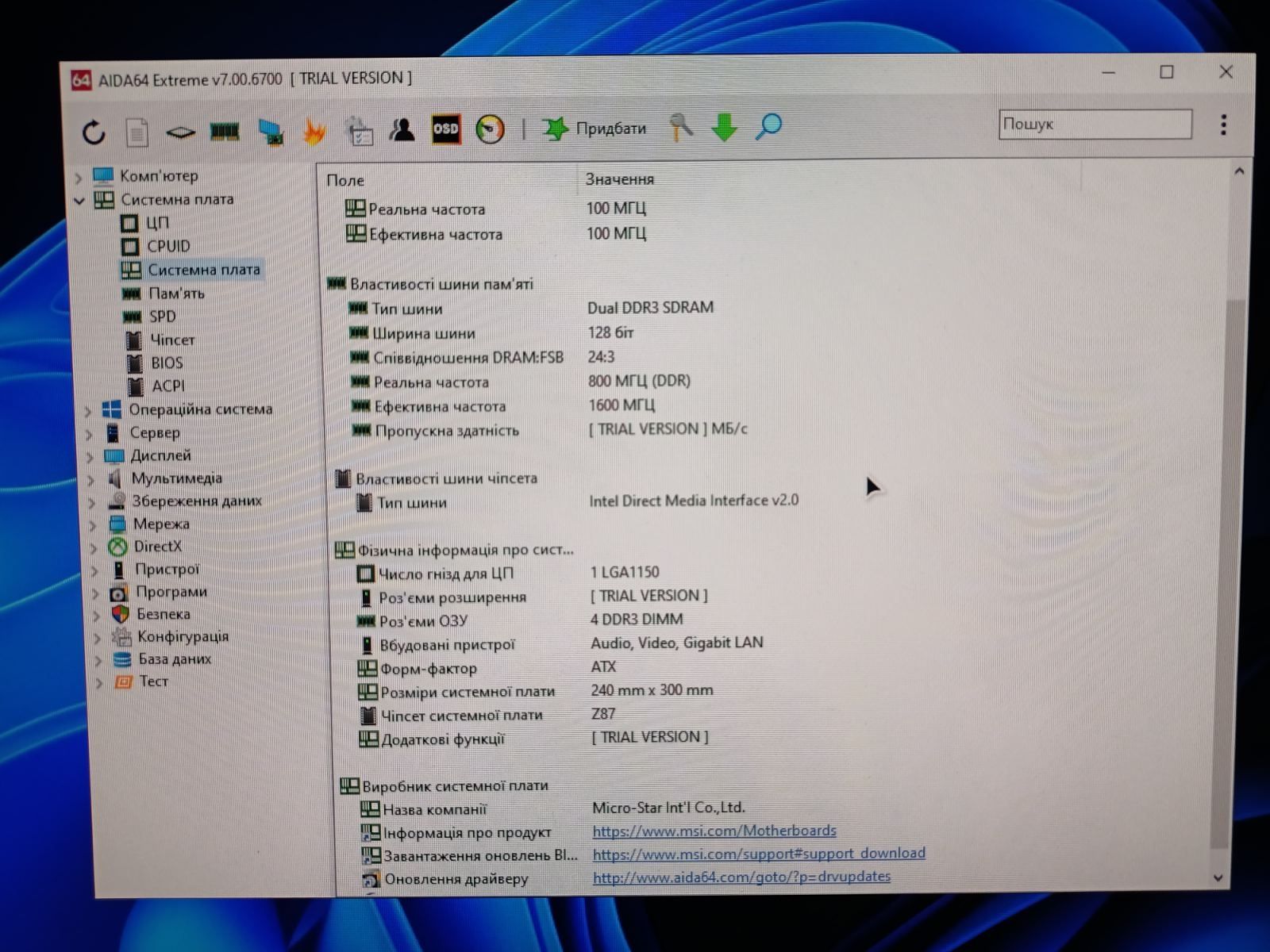Select the Число гнізд для ЦП row

click(508, 573)
